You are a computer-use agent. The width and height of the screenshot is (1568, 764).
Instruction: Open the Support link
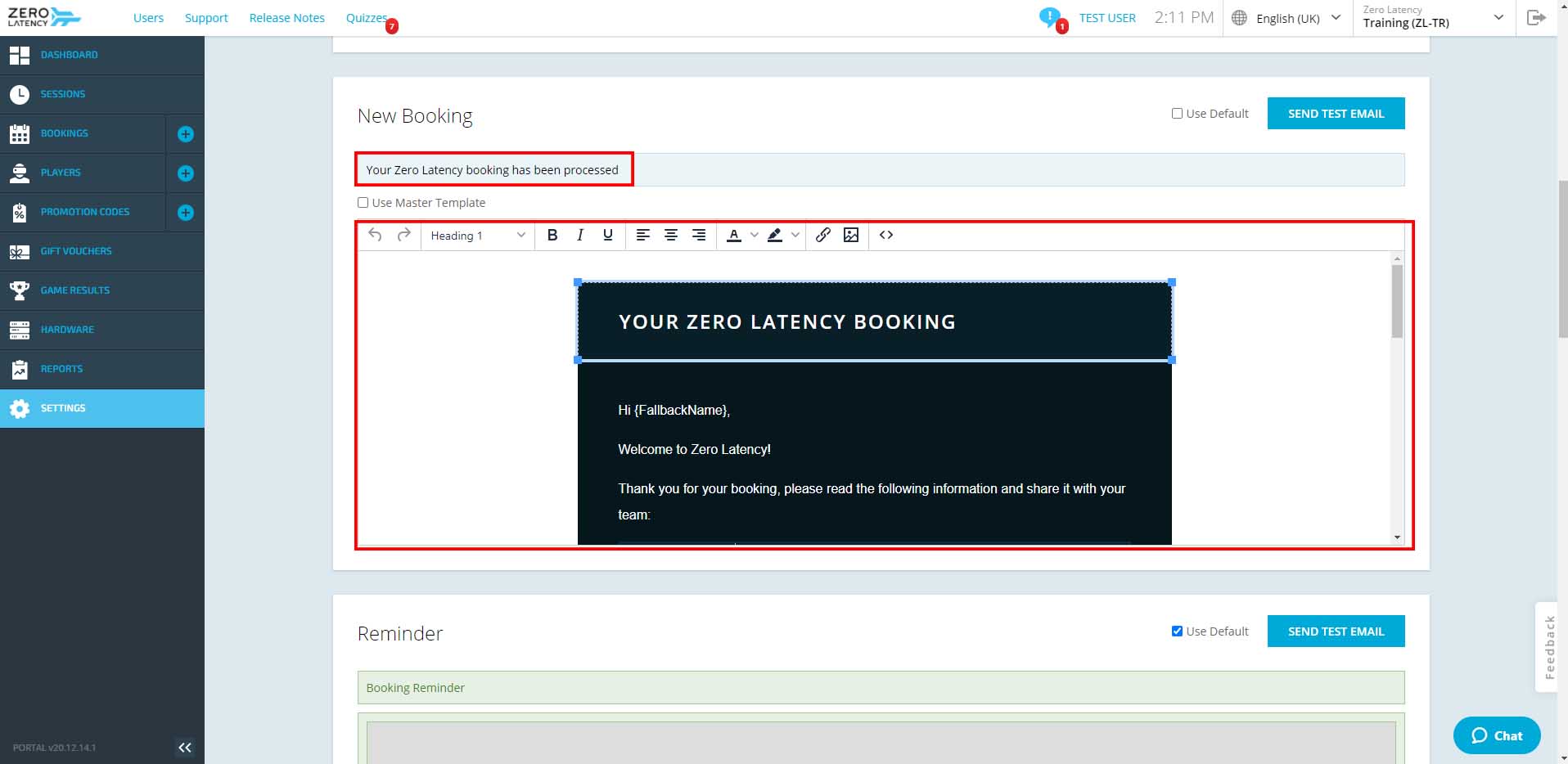206,18
